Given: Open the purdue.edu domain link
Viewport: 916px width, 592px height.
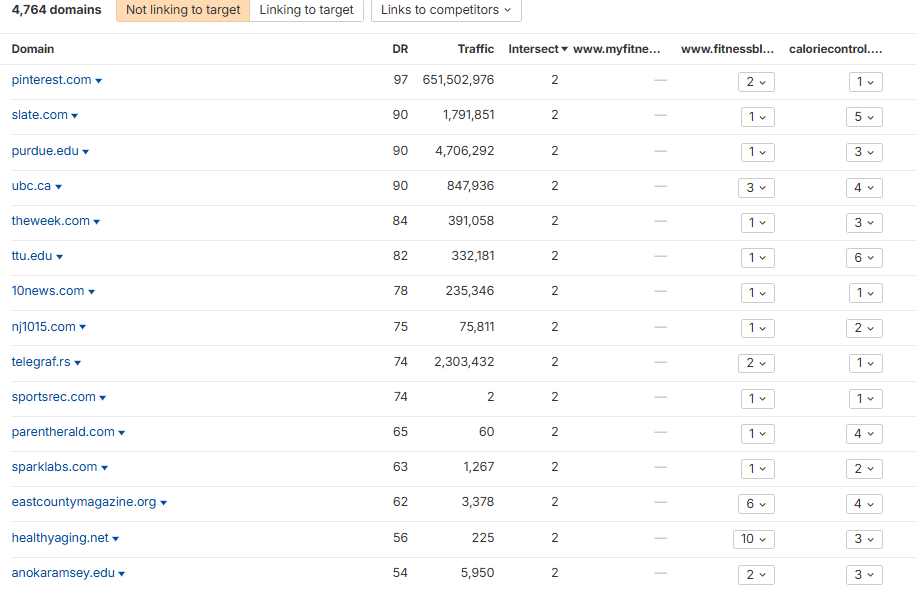Looking at the screenshot, I should tap(45, 151).
